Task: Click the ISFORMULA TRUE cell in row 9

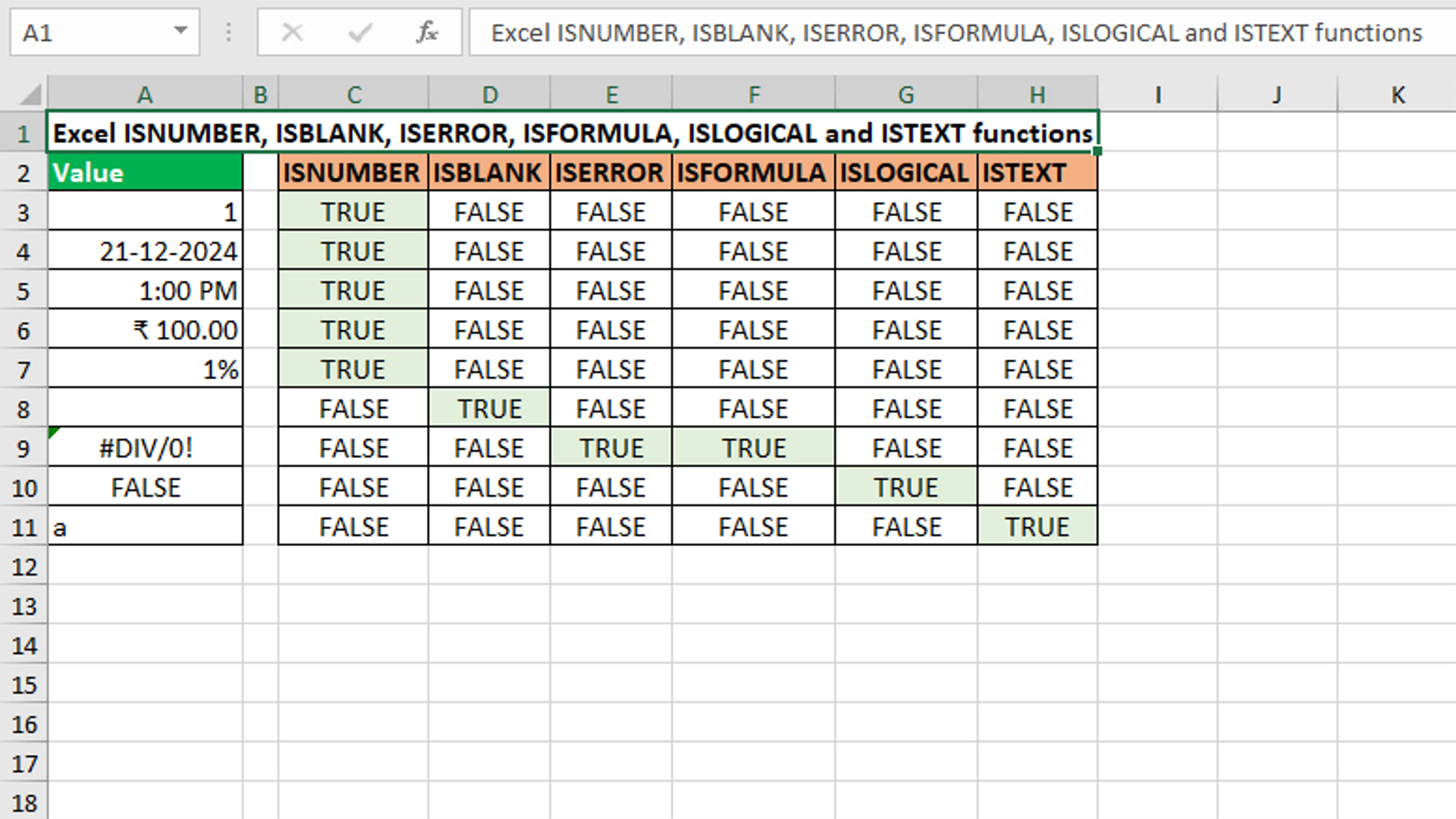Action: click(754, 448)
